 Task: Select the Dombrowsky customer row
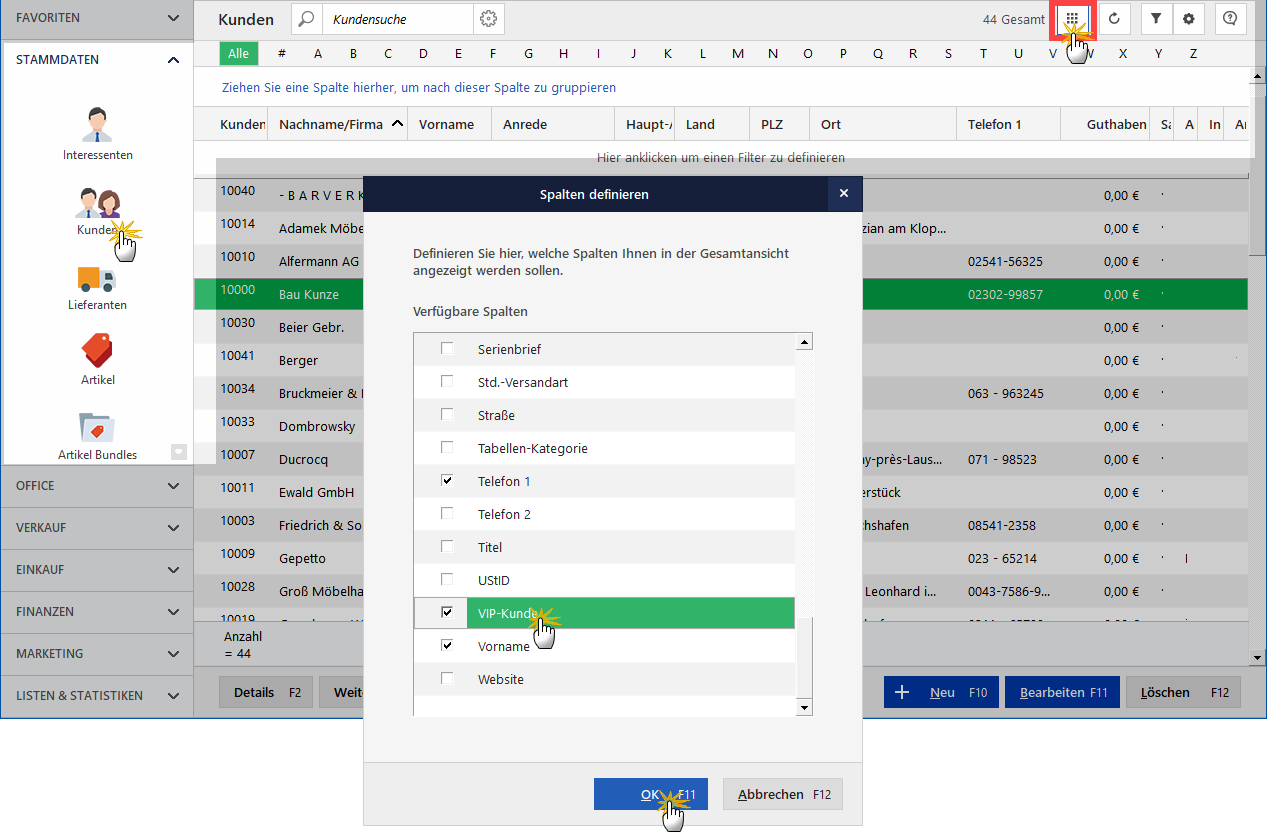[721, 426]
